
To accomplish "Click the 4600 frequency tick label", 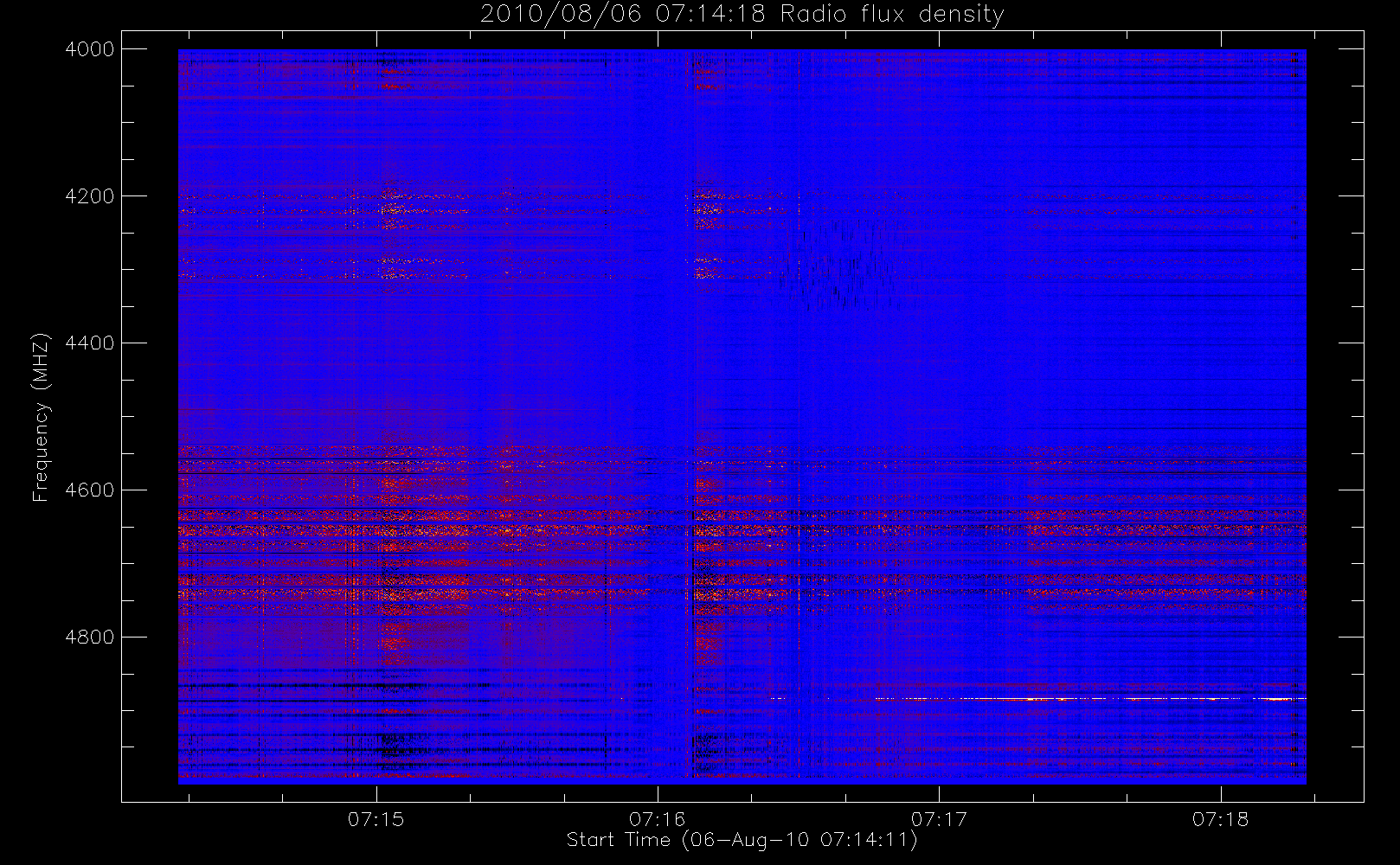I will click(90, 490).
